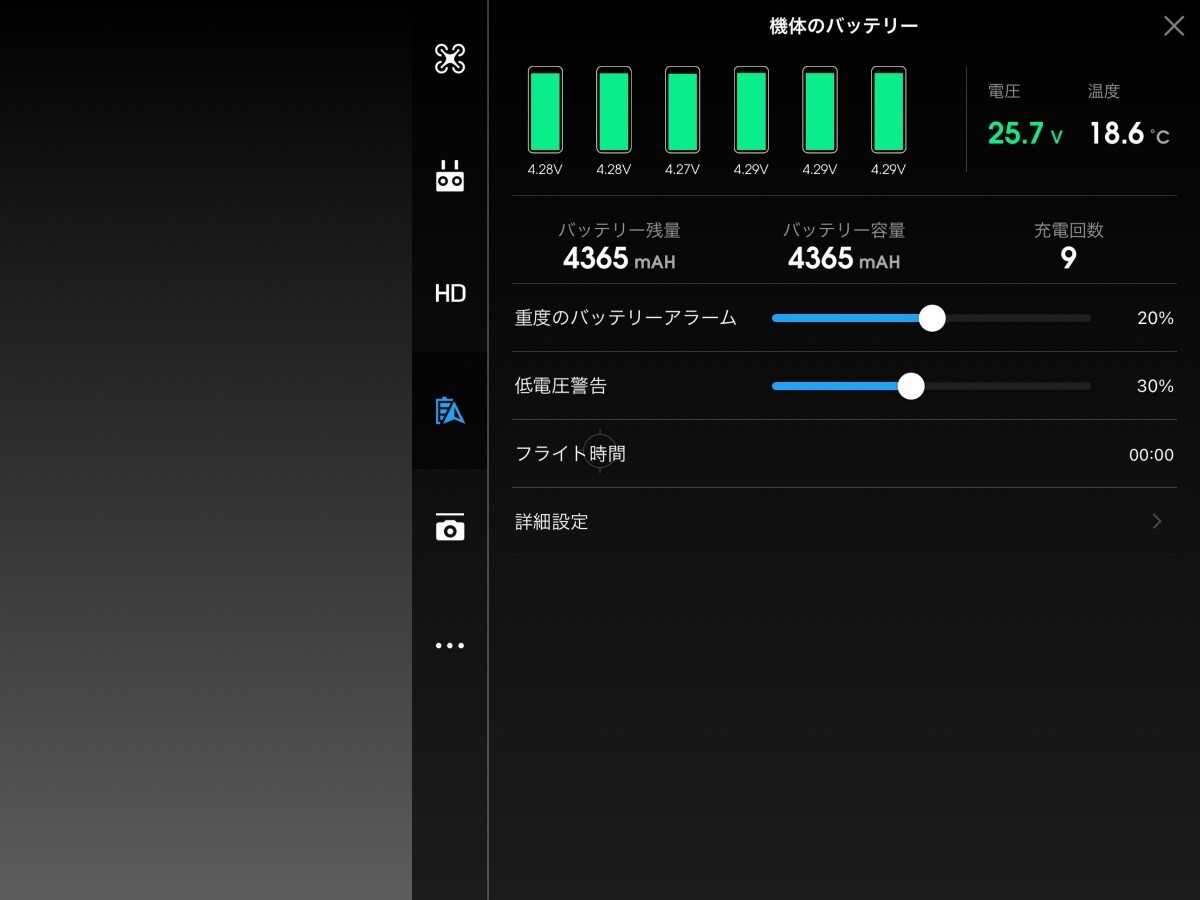Viewport: 1200px width, 900px height.
Task: Open the 詳細設定 advanced settings row
Action: click(844, 522)
